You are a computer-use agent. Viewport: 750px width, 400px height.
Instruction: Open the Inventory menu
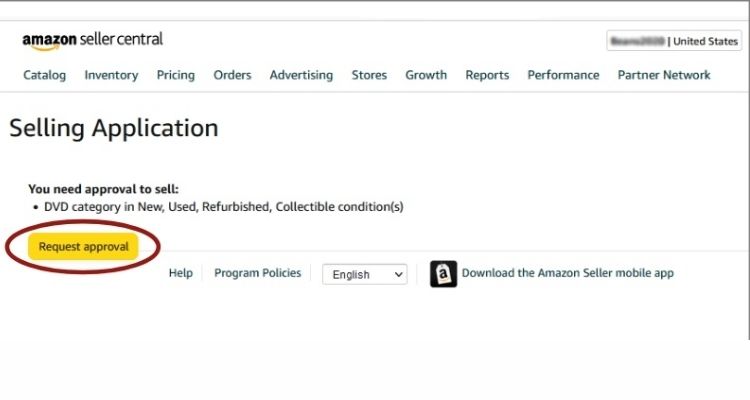point(111,75)
